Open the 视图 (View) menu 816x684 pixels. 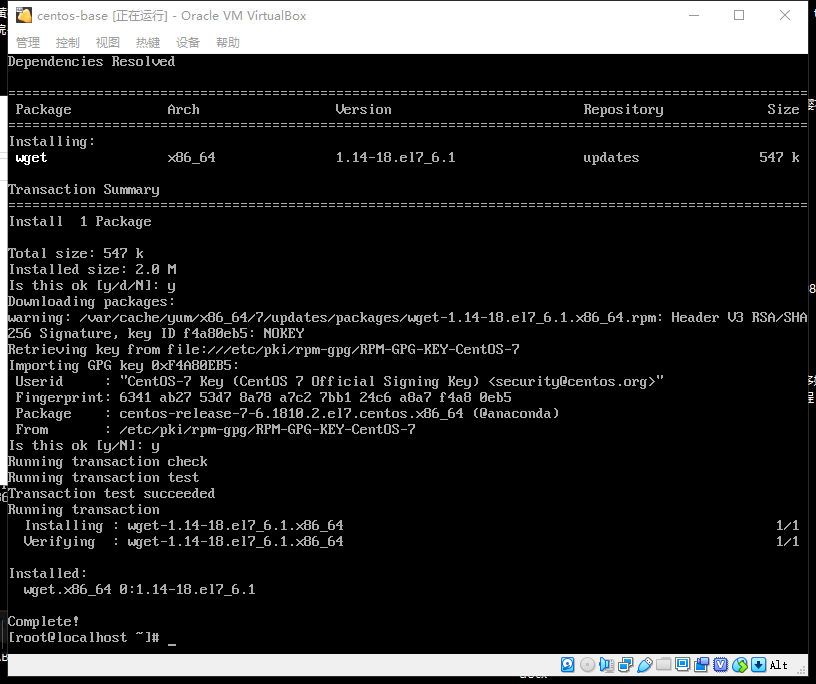coord(107,42)
